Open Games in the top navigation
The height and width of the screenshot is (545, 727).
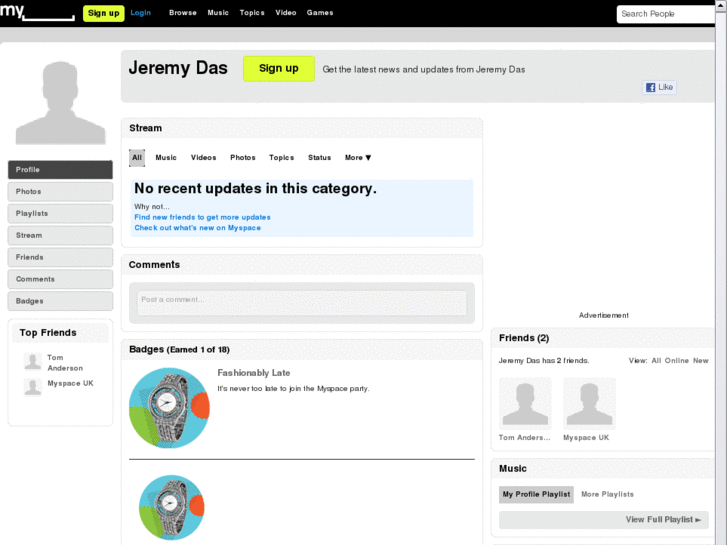tap(320, 13)
